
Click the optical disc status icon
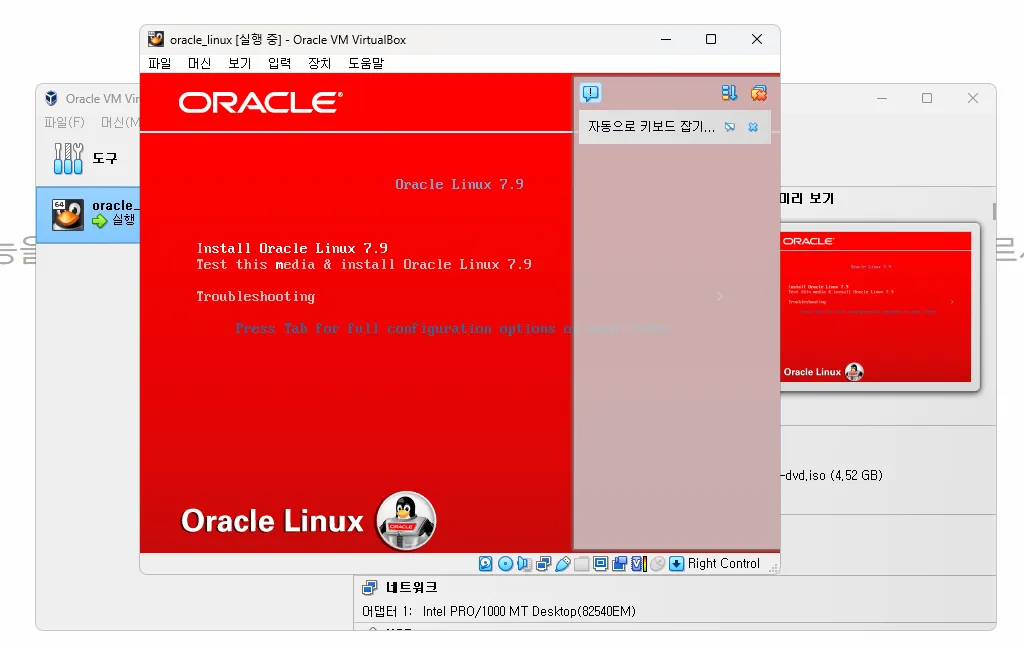[x=505, y=564]
